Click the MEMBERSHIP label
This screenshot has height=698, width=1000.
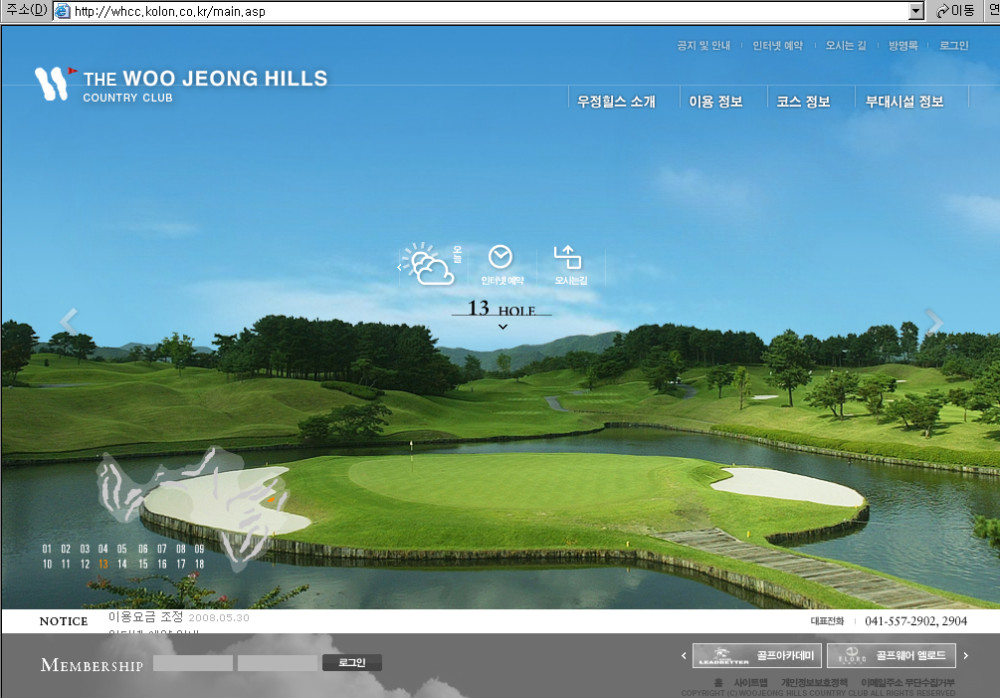pos(92,665)
